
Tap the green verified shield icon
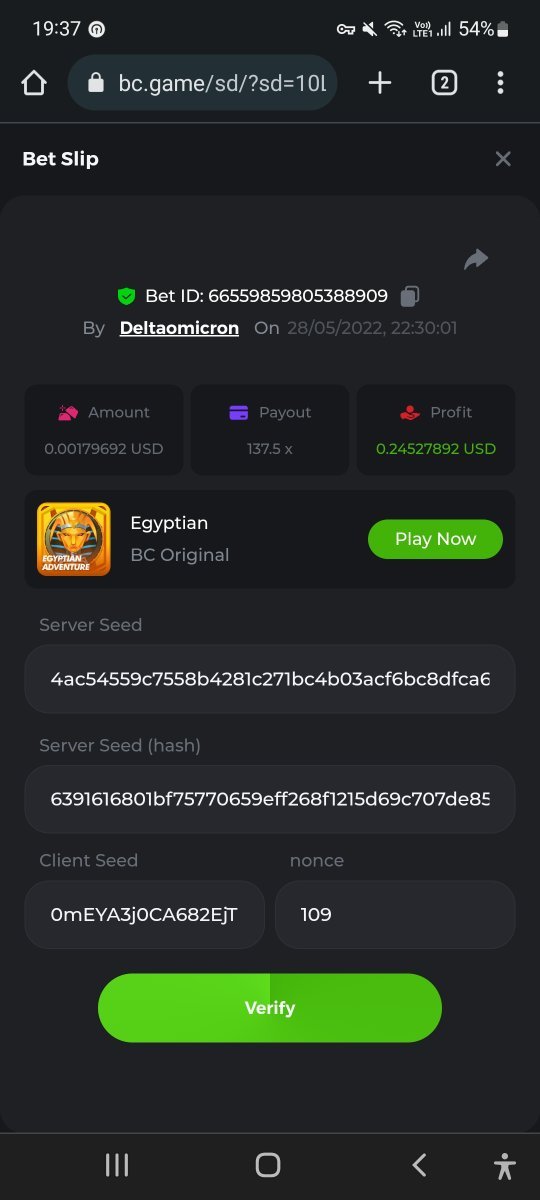pyautogui.click(x=126, y=296)
